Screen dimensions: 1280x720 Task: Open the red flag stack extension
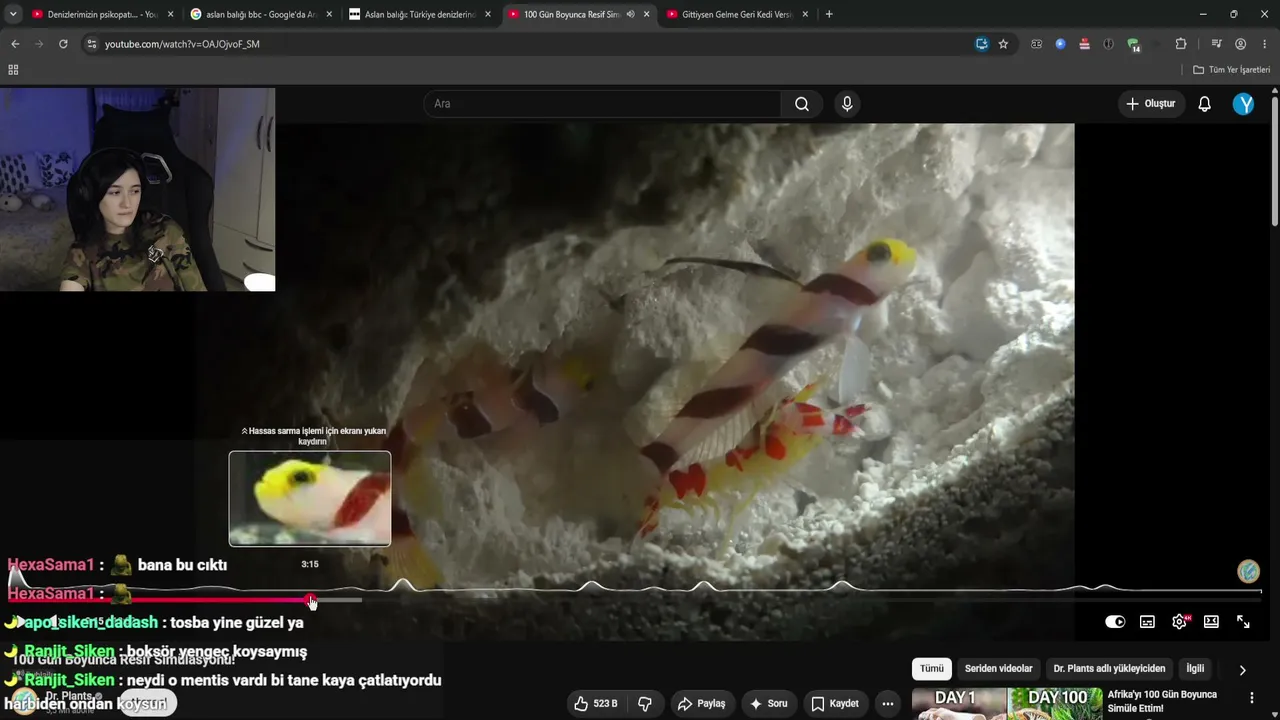point(1084,44)
